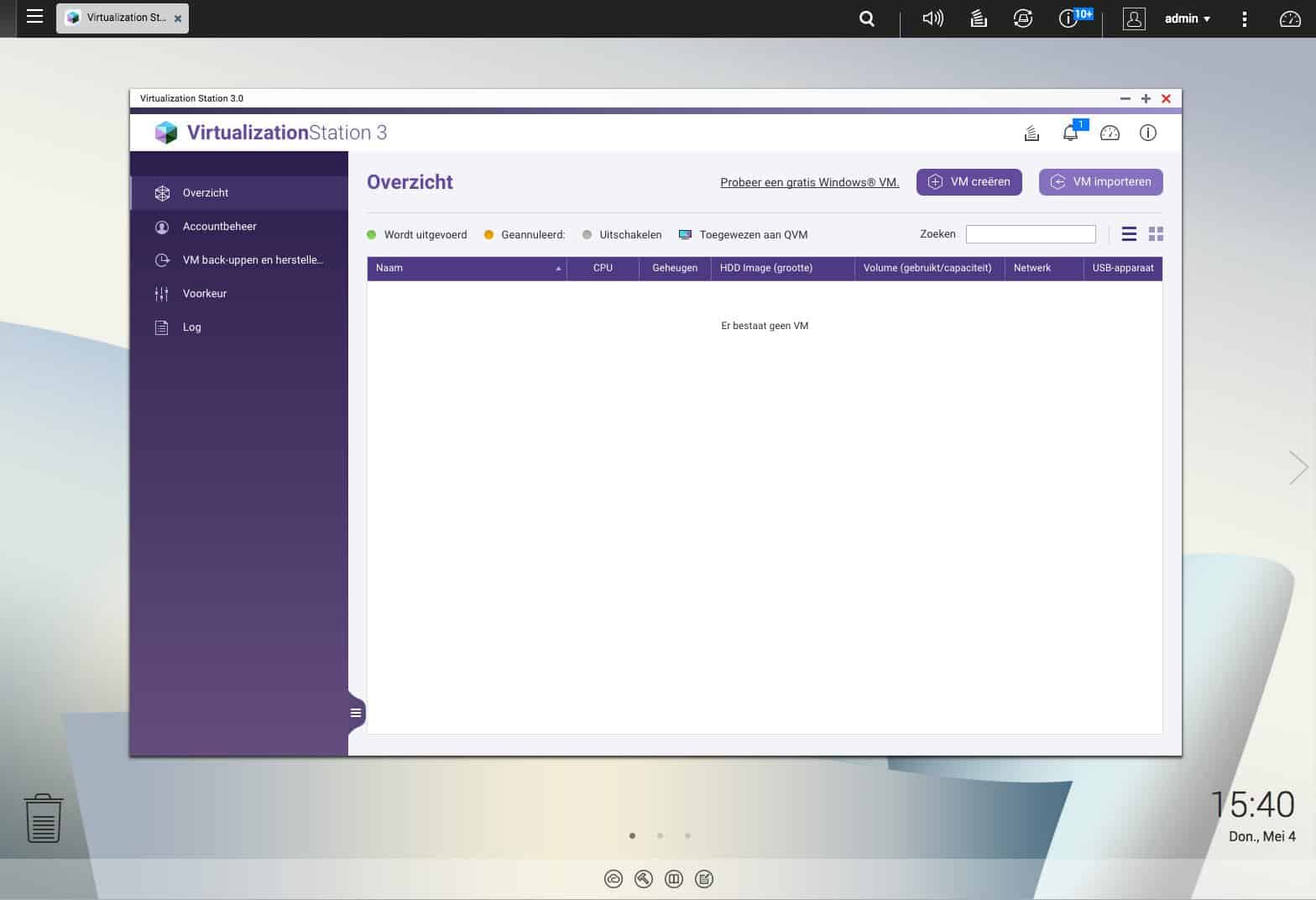Select the first desktop page dot
Image resolution: width=1316 pixels, height=900 pixels.
tap(632, 835)
